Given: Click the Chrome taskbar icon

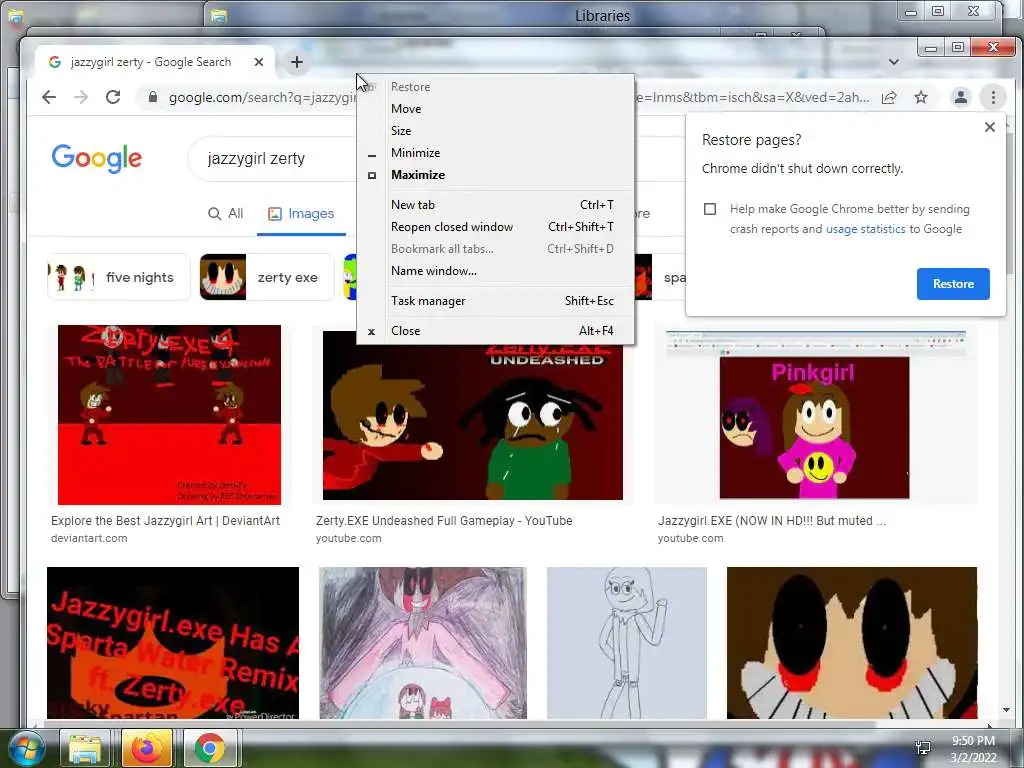Looking at the screenshot, I should 210,748.
